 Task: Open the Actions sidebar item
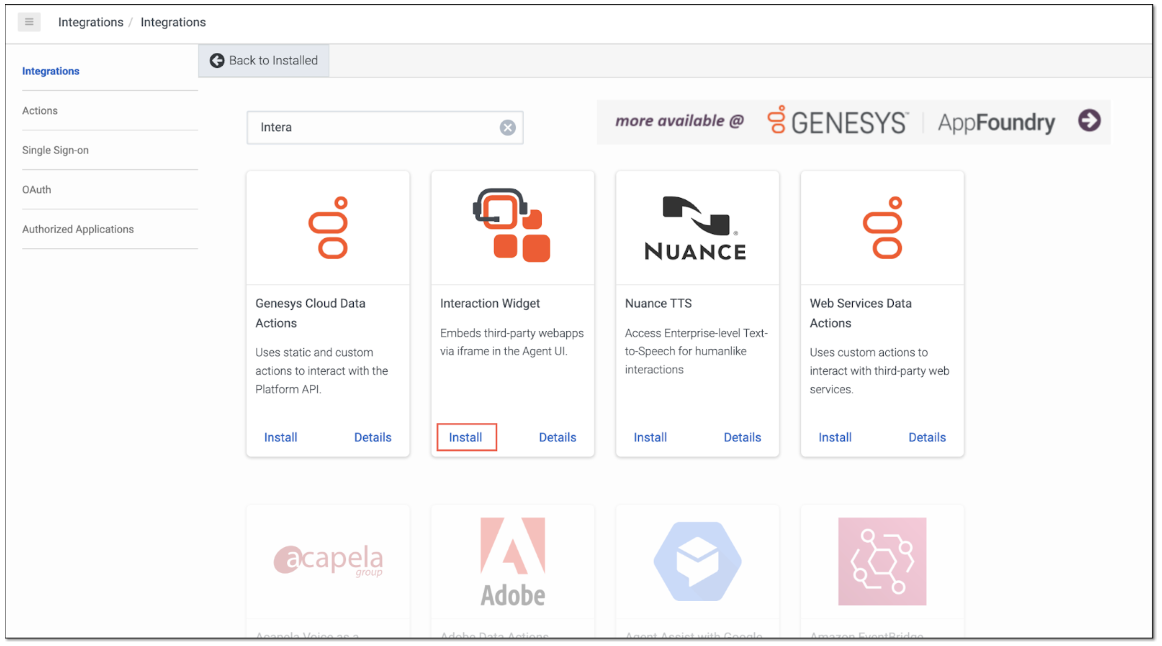(x=40, y=110)
